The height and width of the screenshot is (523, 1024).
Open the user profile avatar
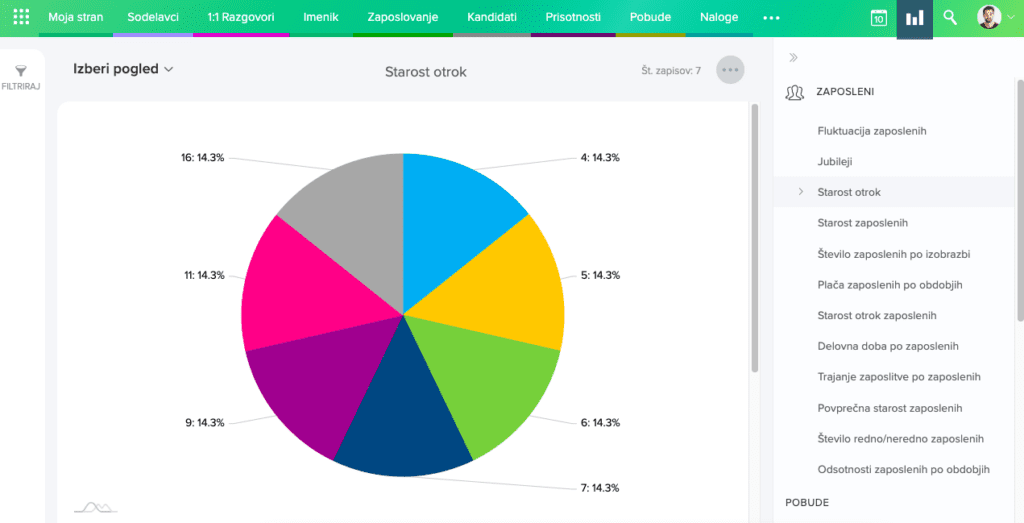(989, 18)
